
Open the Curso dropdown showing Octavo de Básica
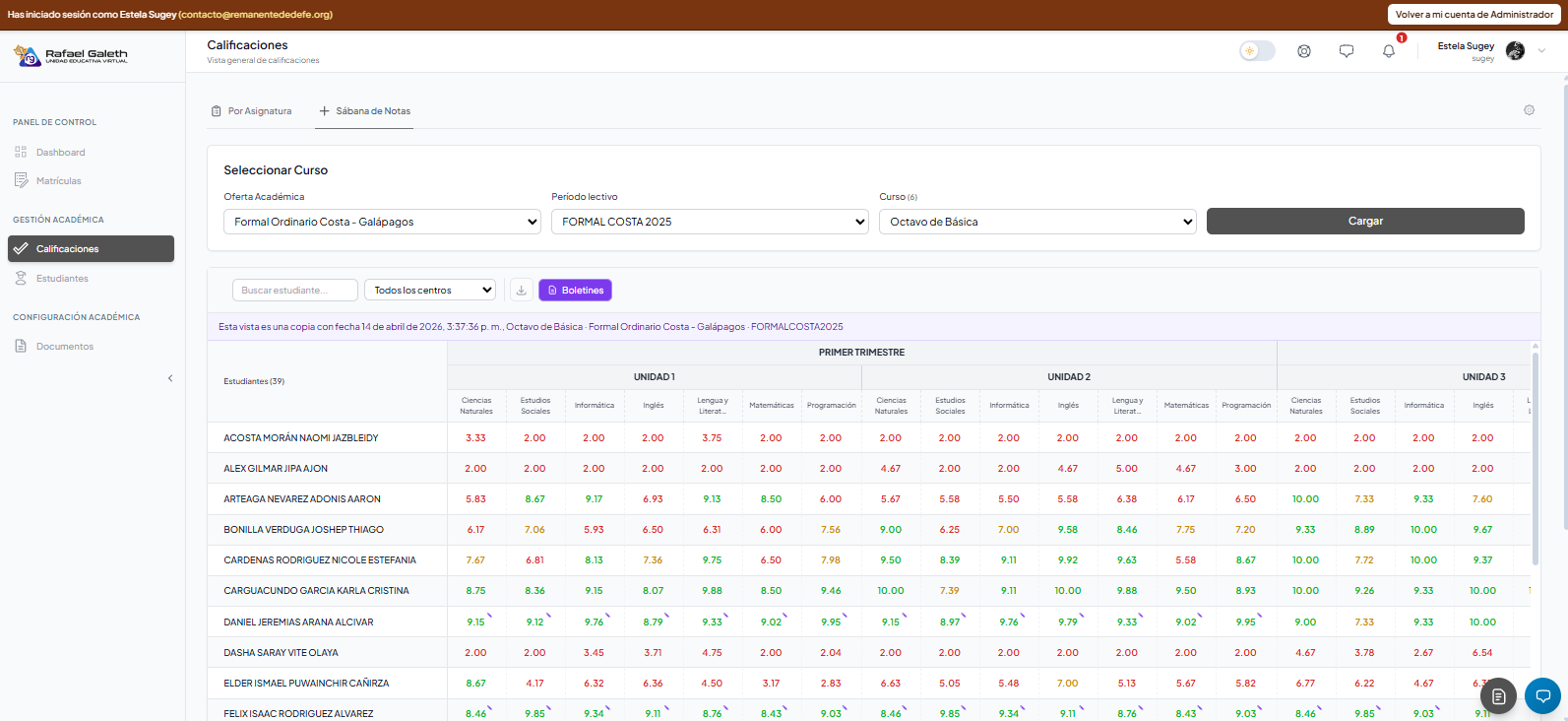(1037, 222)
